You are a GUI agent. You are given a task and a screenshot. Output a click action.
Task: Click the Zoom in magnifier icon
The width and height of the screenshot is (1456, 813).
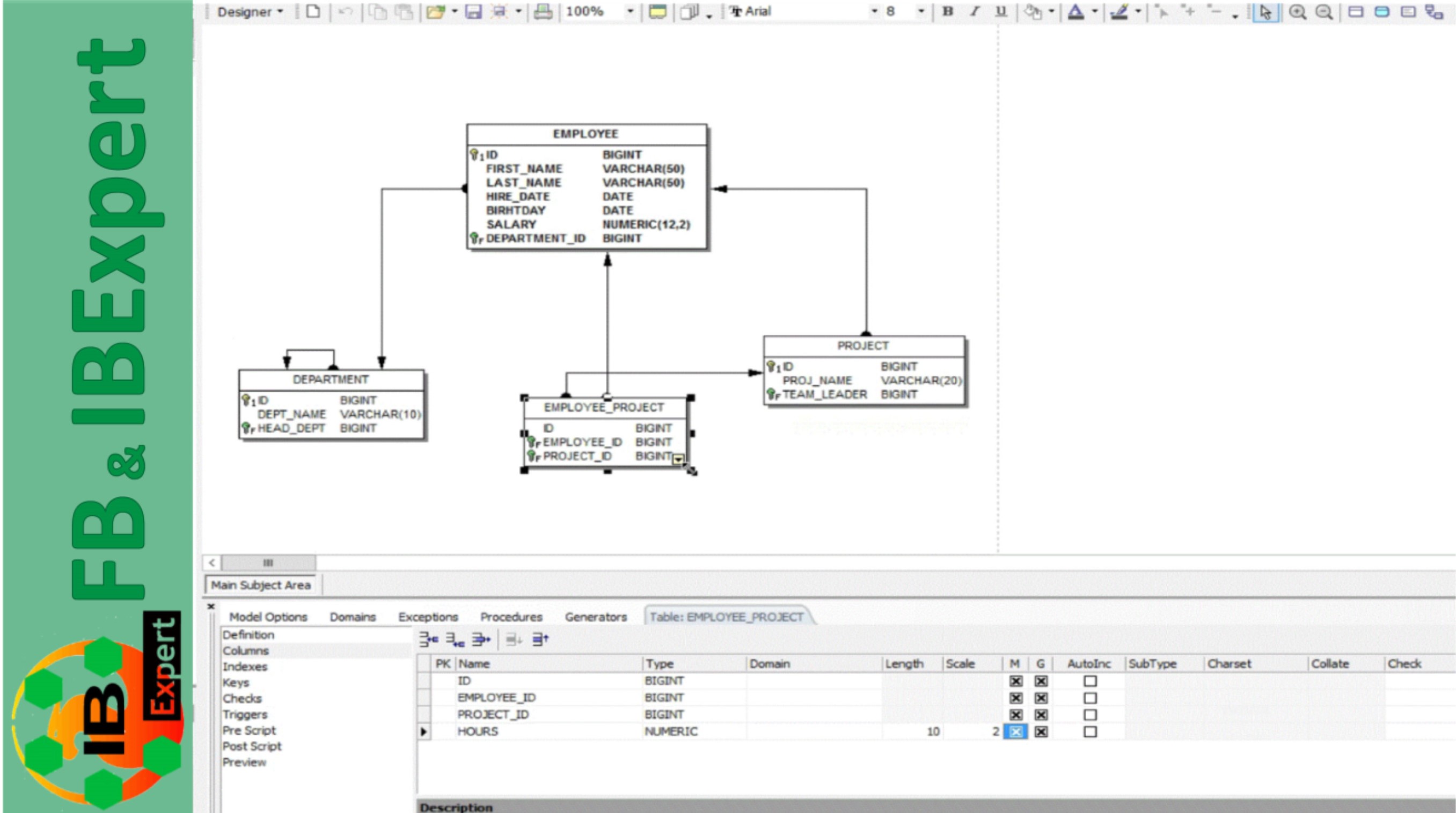coord(1297,12)
